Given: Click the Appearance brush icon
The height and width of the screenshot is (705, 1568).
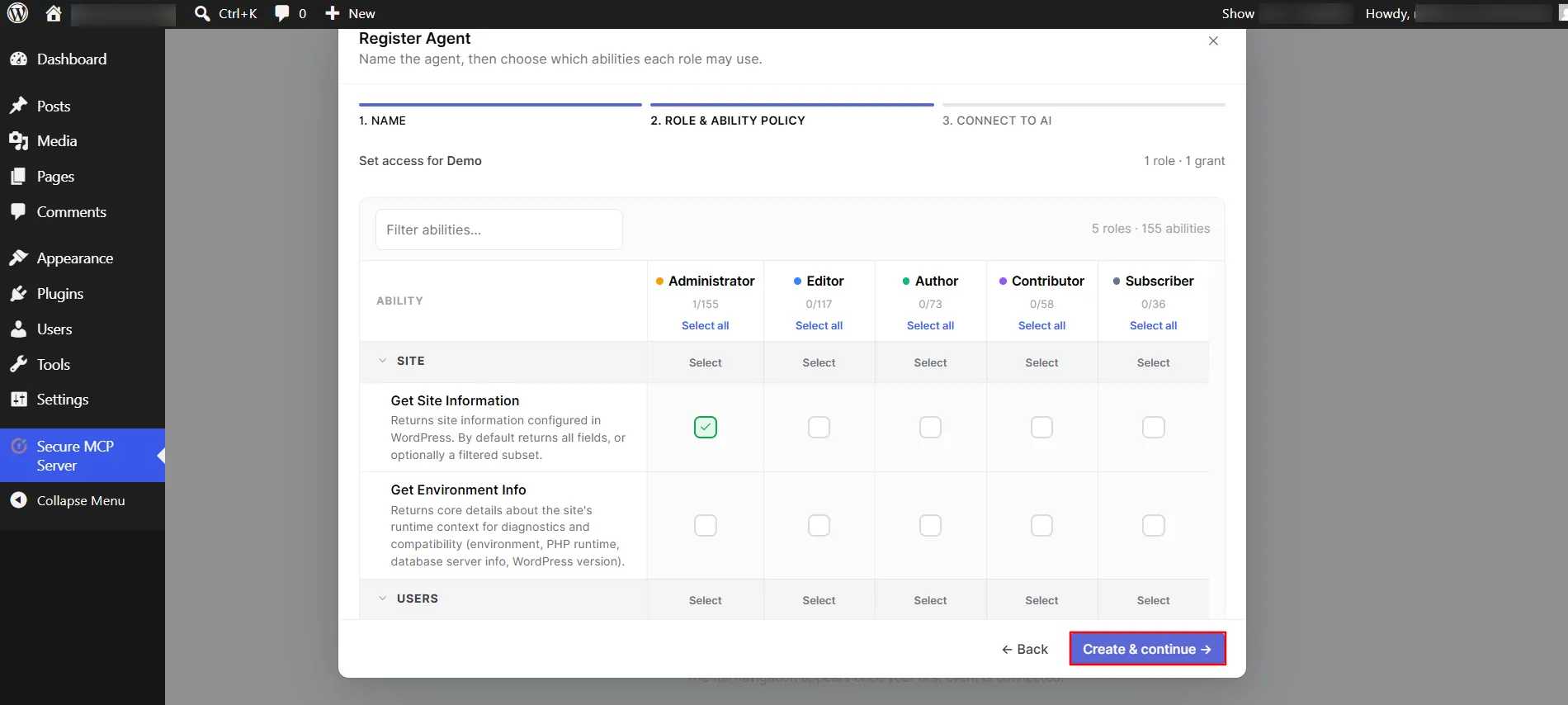Looking at the screenshot, I should coord(18,258).
